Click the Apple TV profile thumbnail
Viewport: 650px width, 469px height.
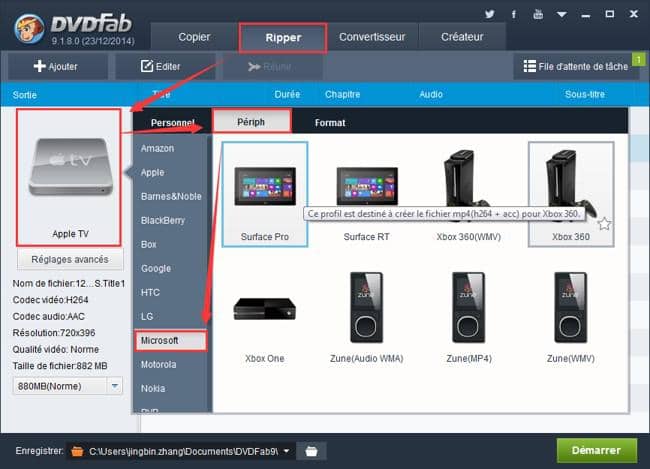pos(69,177)
